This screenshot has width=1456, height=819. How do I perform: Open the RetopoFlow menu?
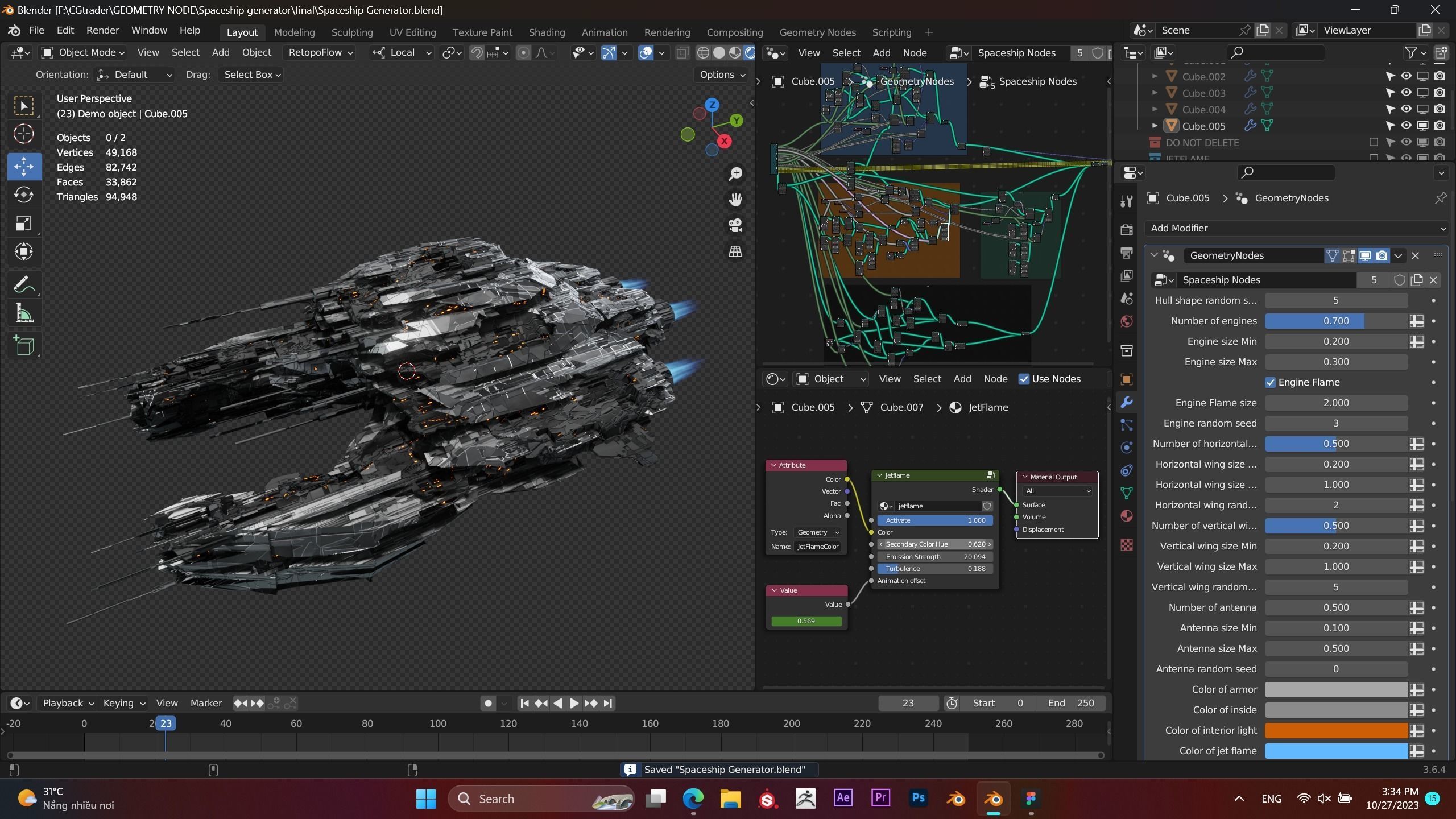pyautogui.click(x=320, y=52)
